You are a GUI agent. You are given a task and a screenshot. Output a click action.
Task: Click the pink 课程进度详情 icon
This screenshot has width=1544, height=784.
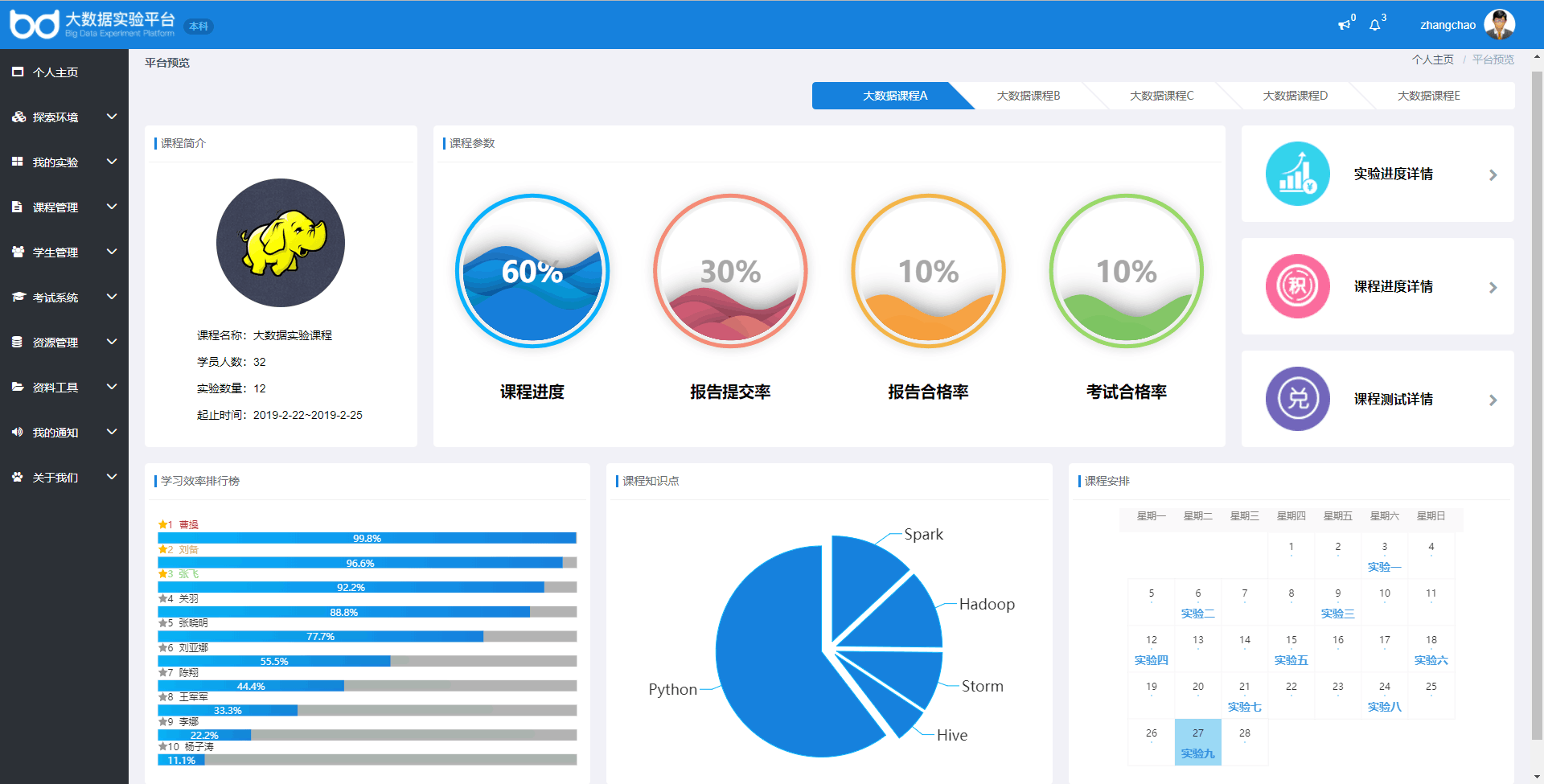tap(1297, 286)
